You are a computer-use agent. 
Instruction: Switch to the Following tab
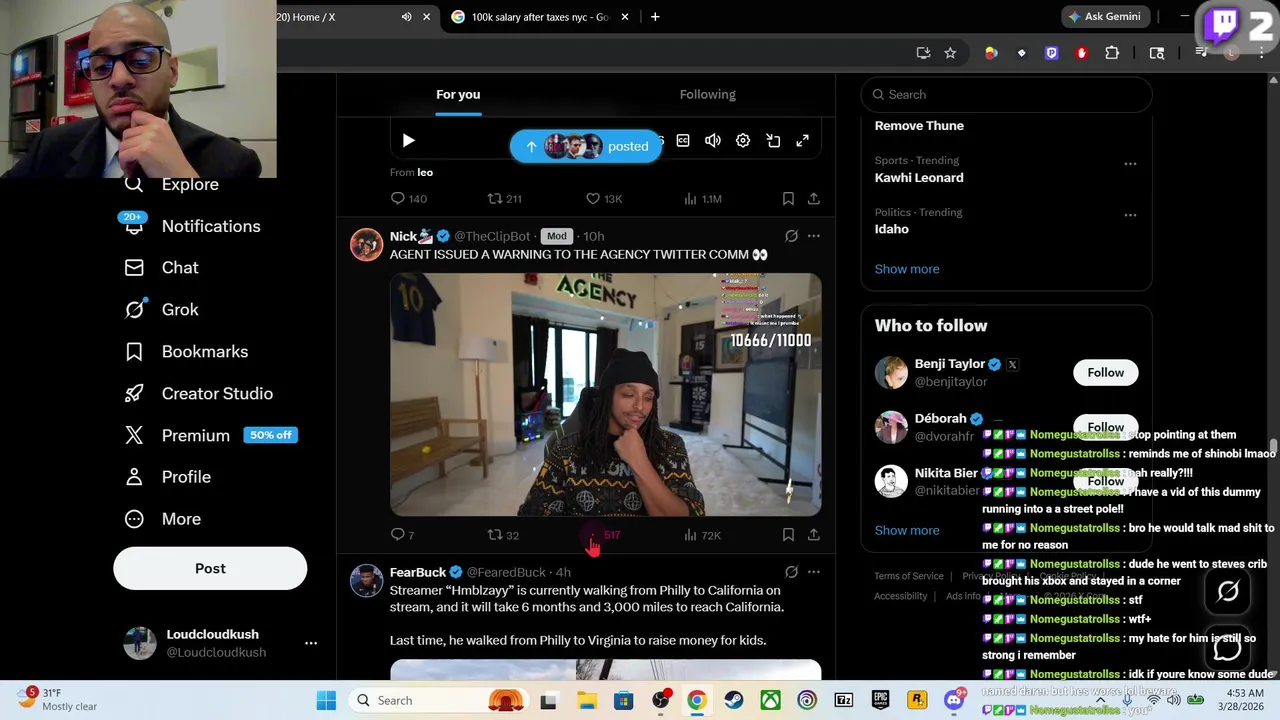[708, 94]
